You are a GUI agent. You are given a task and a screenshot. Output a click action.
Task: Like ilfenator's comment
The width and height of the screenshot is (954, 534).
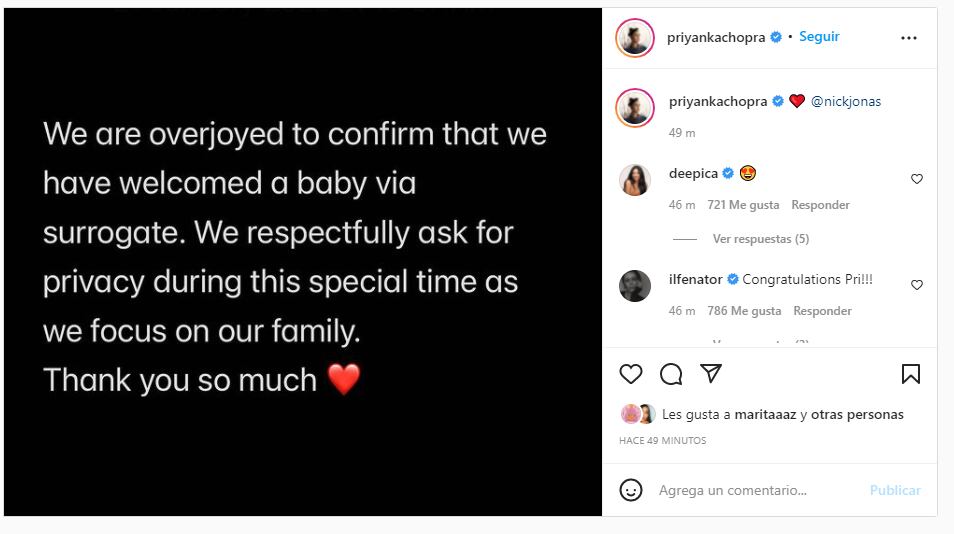coord(916,285)
